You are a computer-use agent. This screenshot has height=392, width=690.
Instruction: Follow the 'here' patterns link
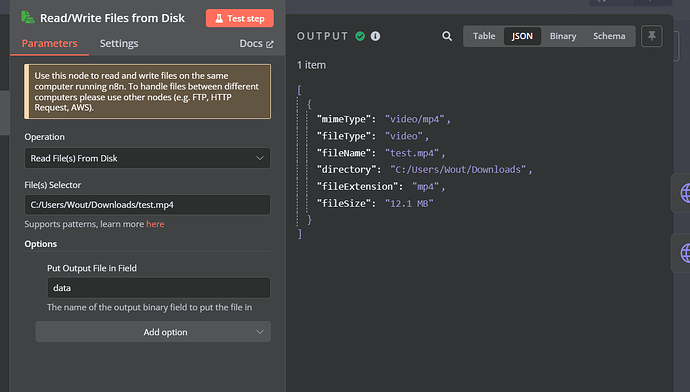coord(155,224)
